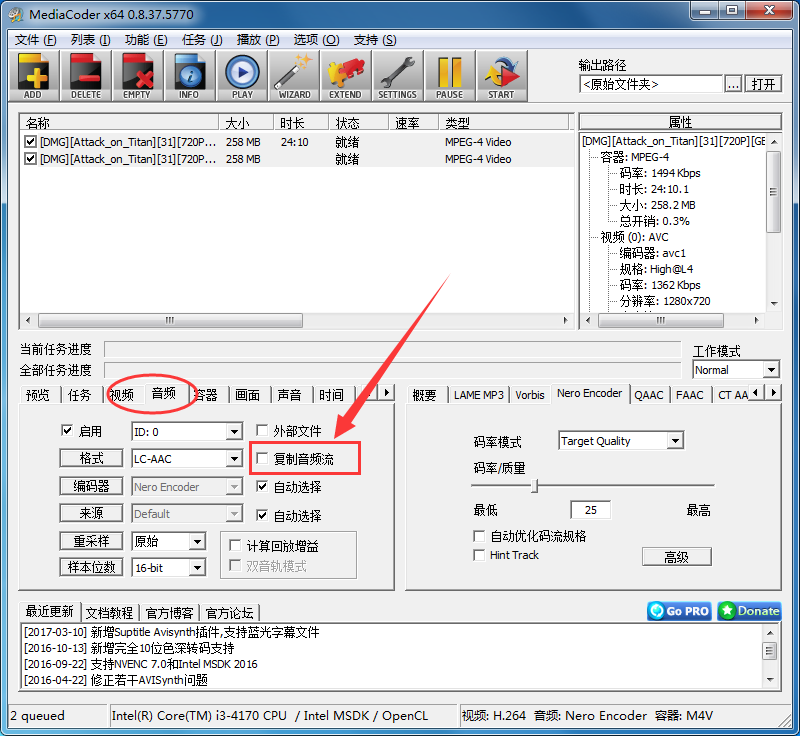Image resolution: width=800 pixels, height=736 pixels.
Task: Click the INFO icon to view media info
Action: 189,75
